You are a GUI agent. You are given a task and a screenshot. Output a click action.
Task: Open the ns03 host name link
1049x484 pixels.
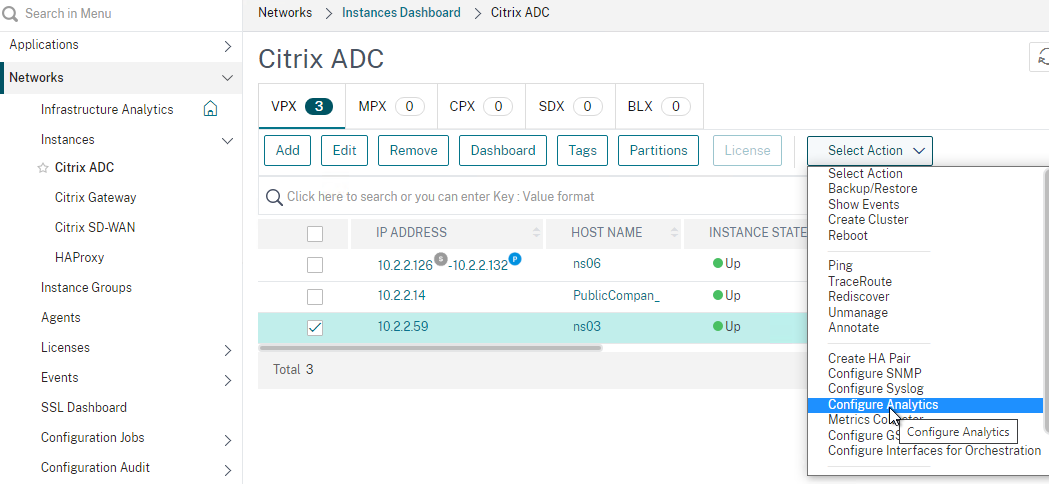pos(587,327)
